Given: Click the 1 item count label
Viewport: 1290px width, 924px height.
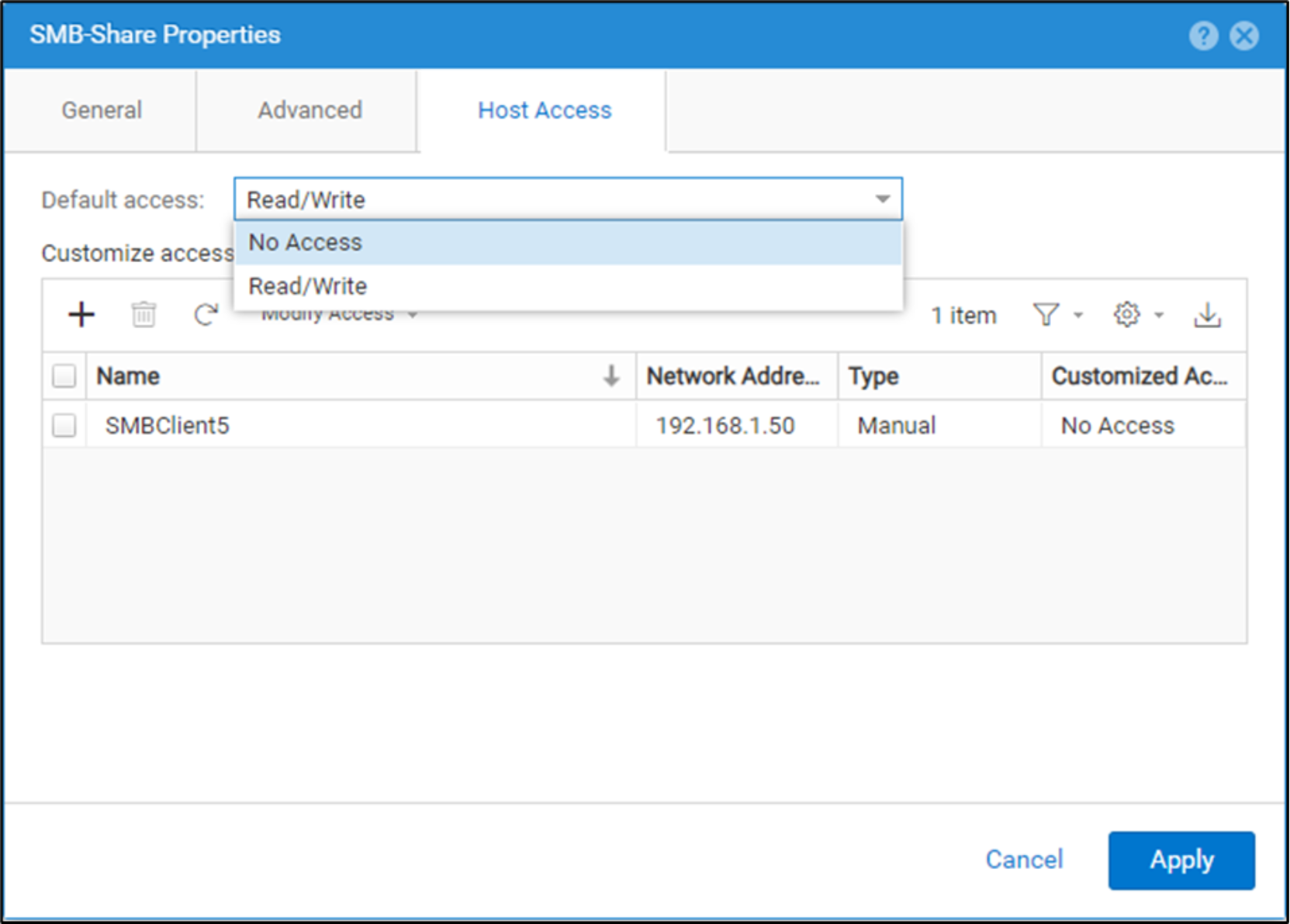Looking at the screenshot, I should pos(963,316).
